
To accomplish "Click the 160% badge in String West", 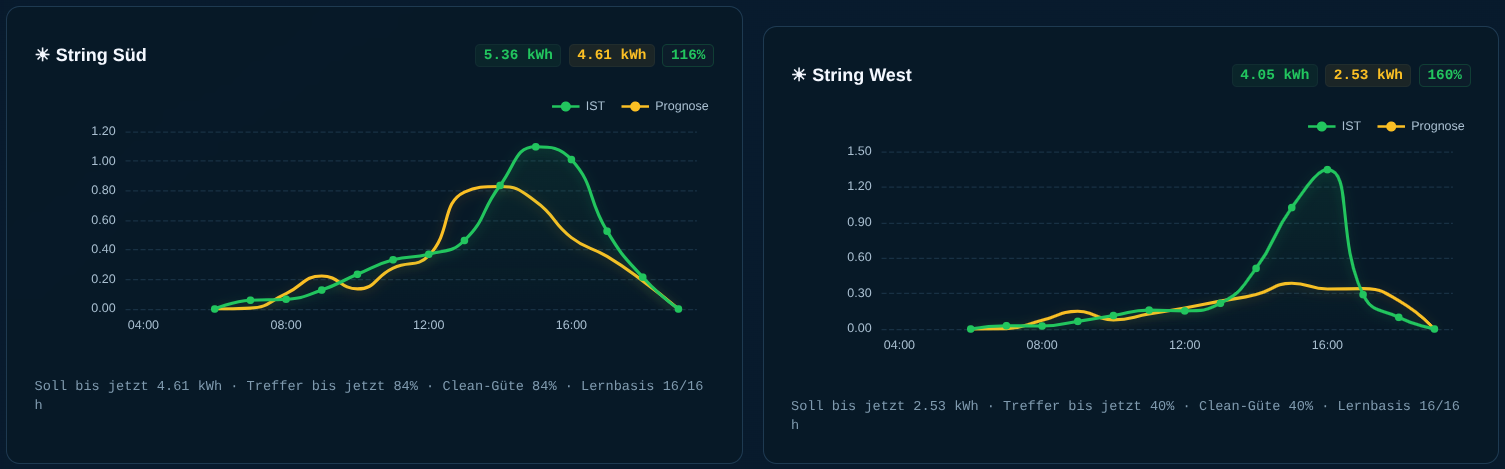I will [x=1444, y=75].
